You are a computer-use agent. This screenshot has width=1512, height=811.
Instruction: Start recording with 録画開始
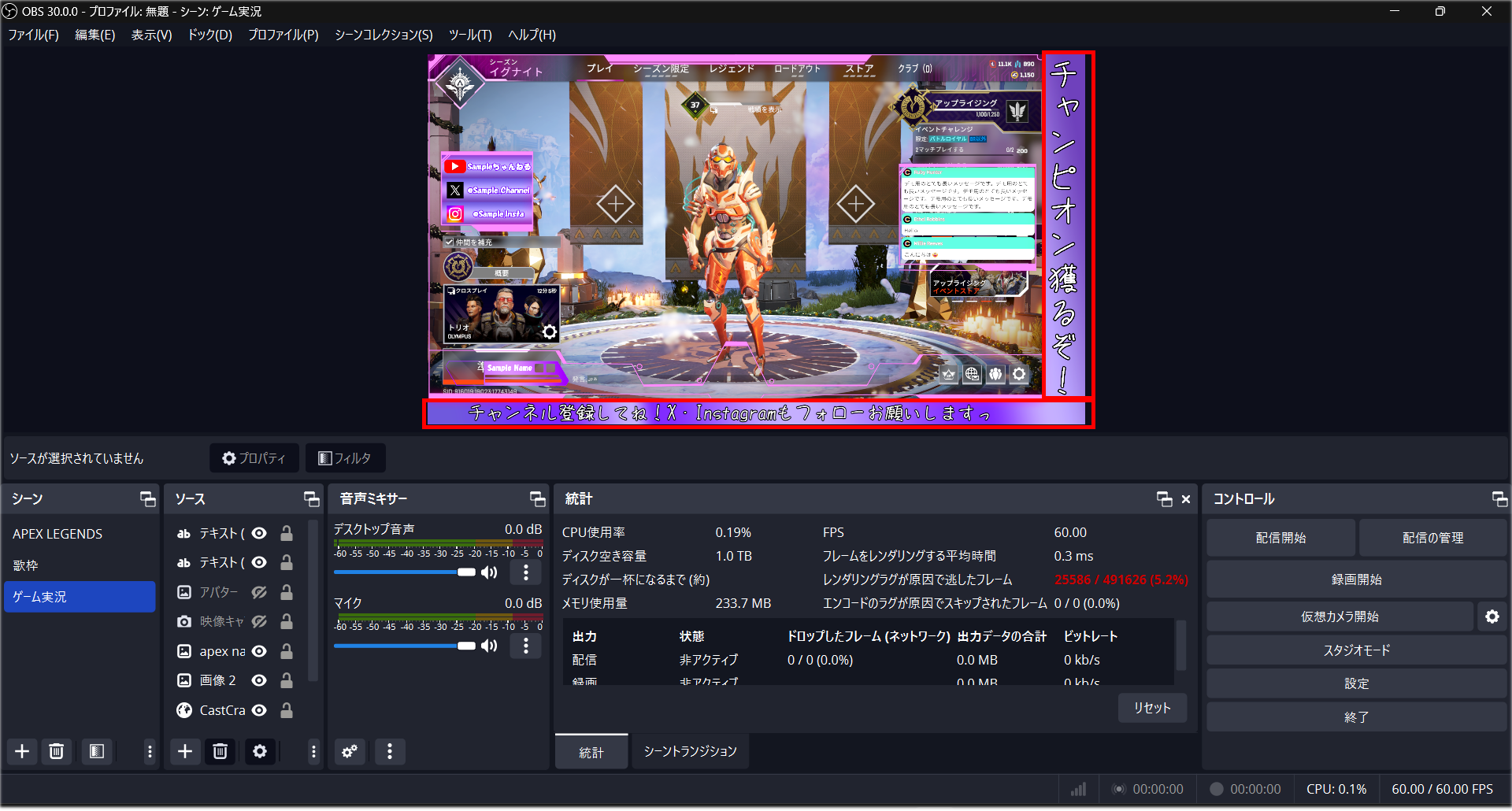click(1356, 579)
